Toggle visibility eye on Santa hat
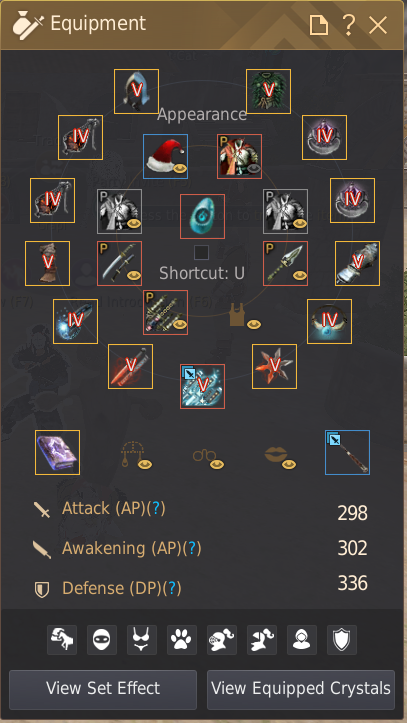The height and width of the screenshot is (723, 407). 180,168
